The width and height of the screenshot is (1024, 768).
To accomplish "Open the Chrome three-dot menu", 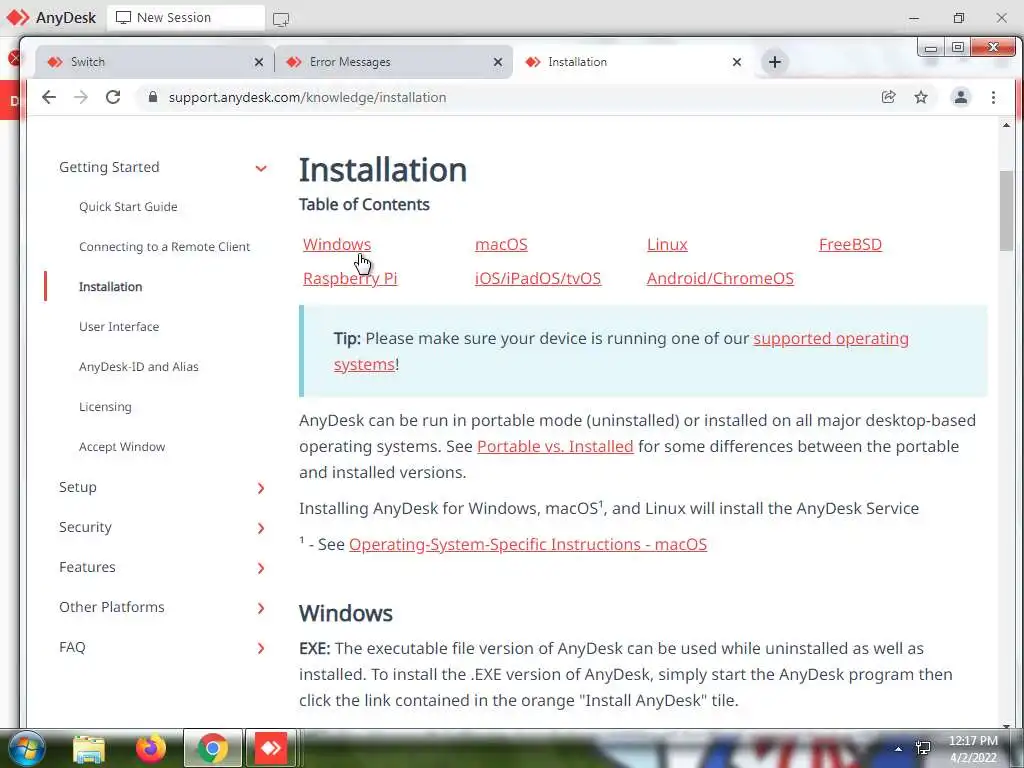I will click(x=993, y=97).
